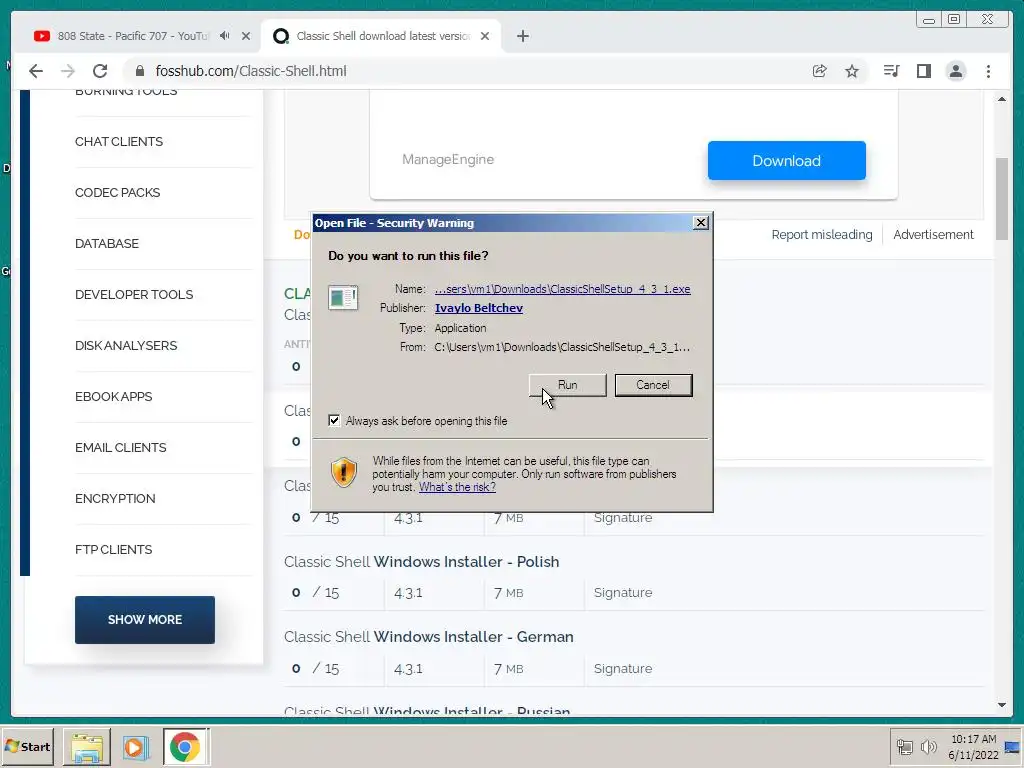1024x768 pixels.
Task: Reload the fosshub page
Action: coord(100,71)
